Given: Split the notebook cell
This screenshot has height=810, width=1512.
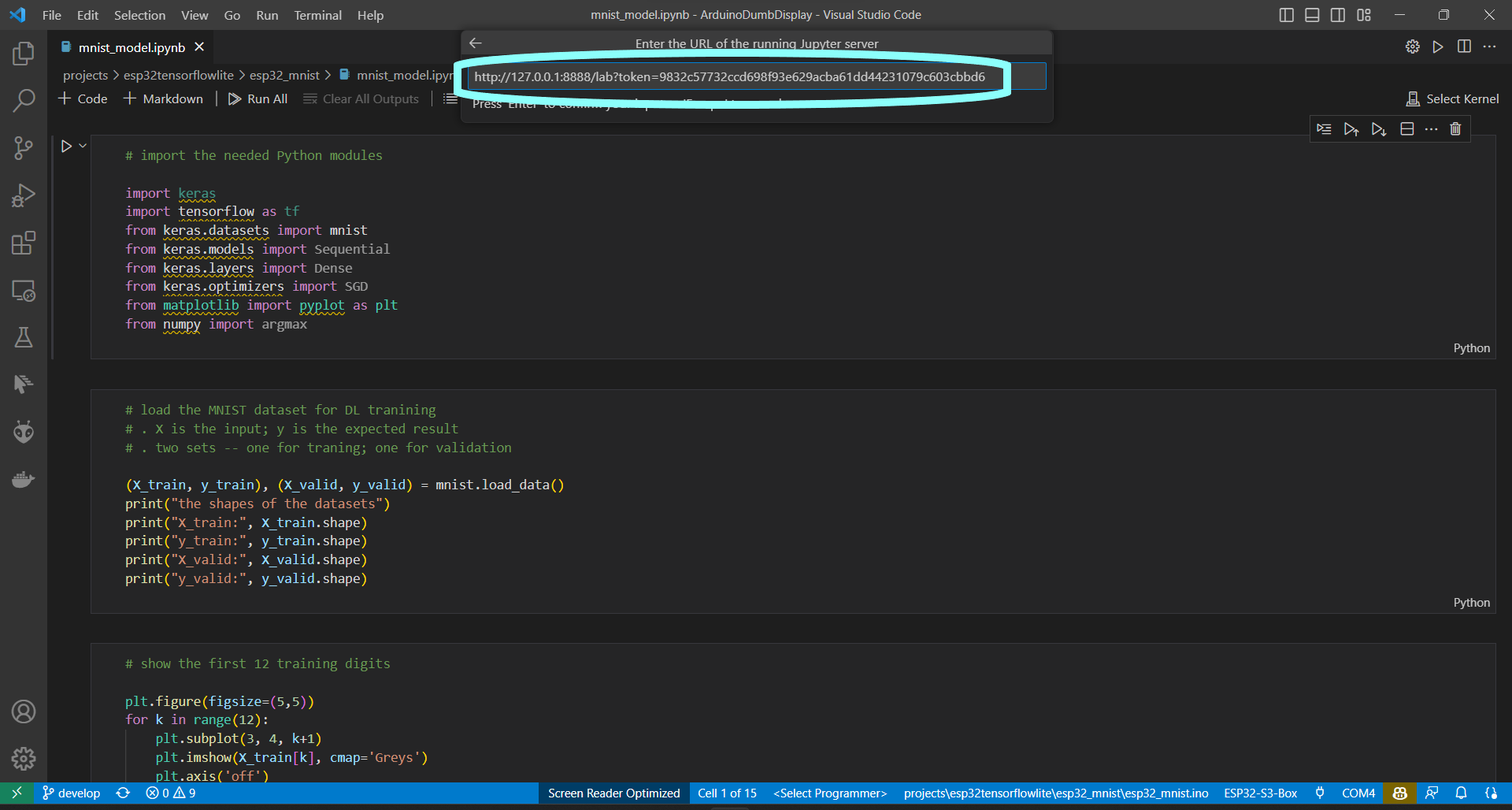Looking at the screenshot, I should (x=1407, y=128).
